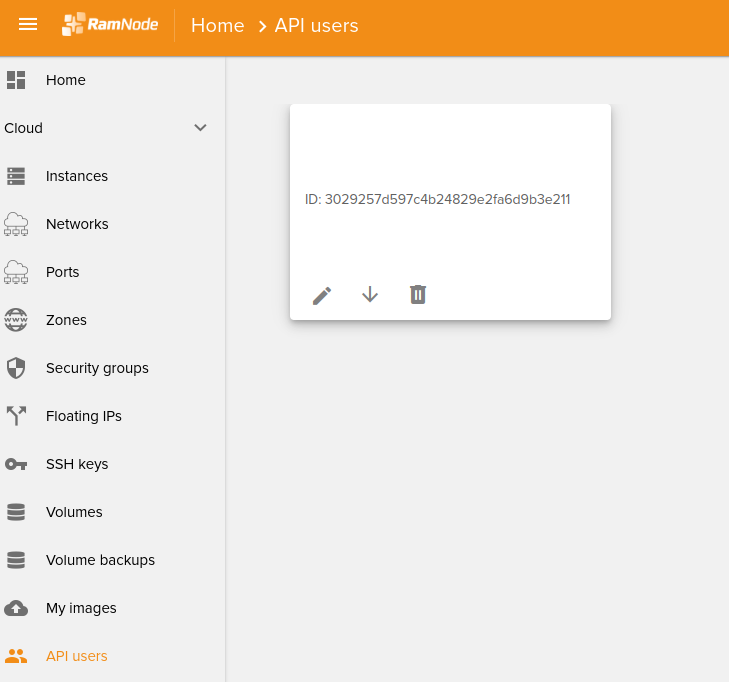The height and width of the screenshot is (682, 729).
Task: Navigate to Networks
Action: 77,224
